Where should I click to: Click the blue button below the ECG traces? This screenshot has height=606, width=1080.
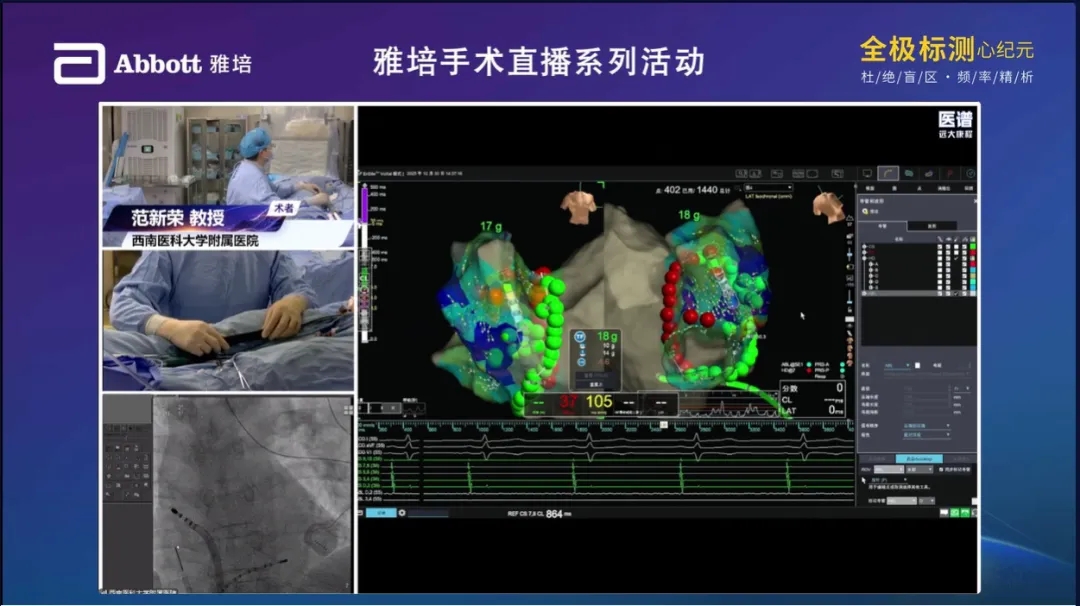pos(379,513)
